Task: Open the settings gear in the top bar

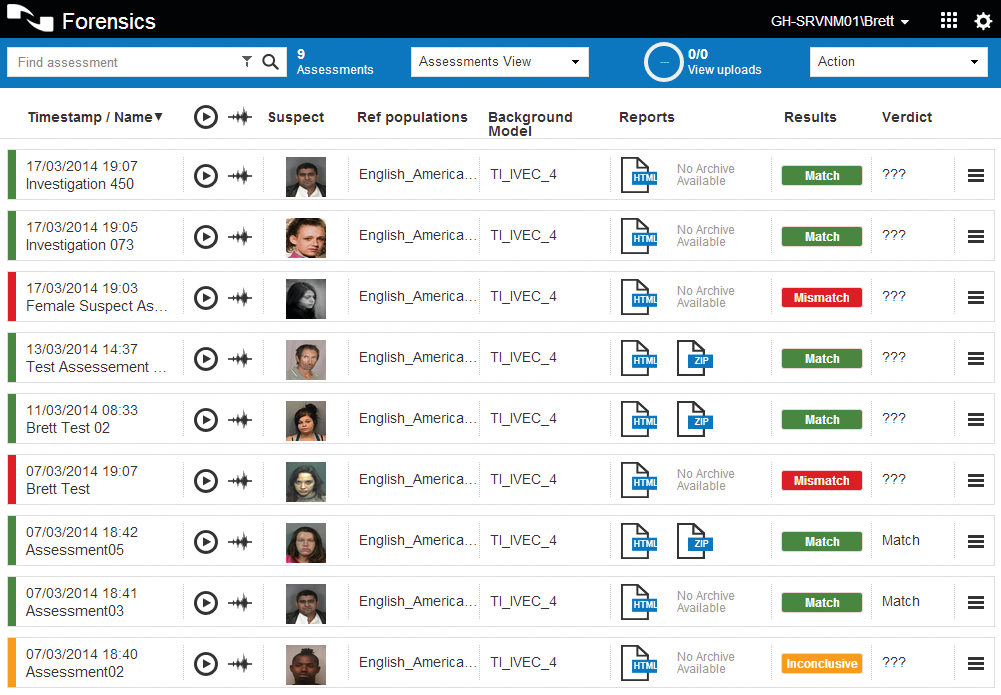Action: coord(983,20)
